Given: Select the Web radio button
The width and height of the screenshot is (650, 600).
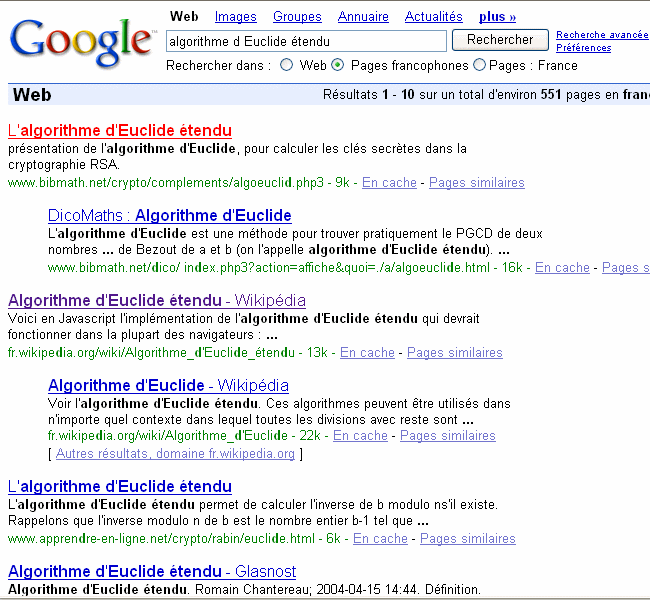Looking at the screenshot, I should 287,65.
